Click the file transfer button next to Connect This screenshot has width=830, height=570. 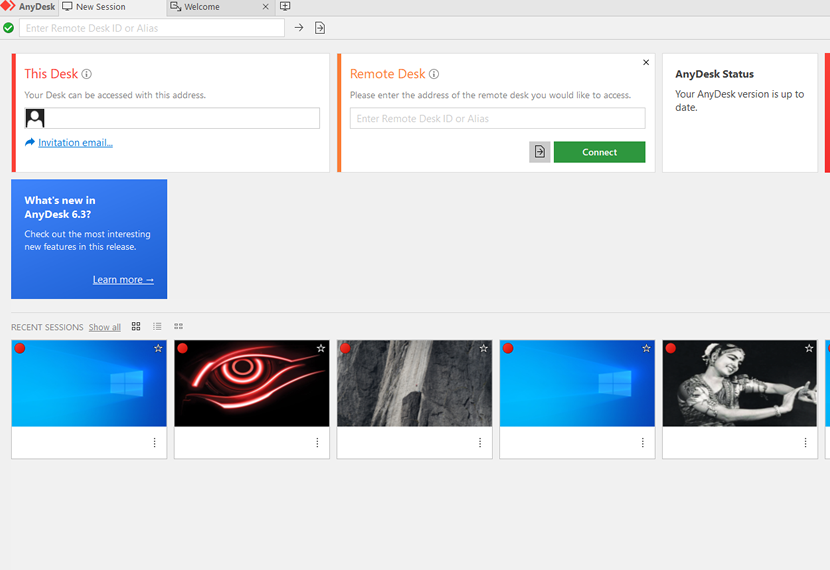click(x=539, y=152)
